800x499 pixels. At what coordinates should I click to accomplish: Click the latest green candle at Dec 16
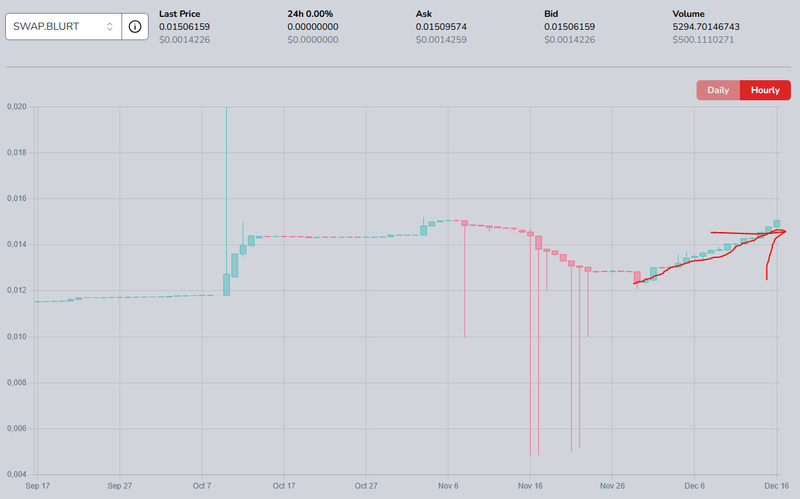[x=777, y=224]
